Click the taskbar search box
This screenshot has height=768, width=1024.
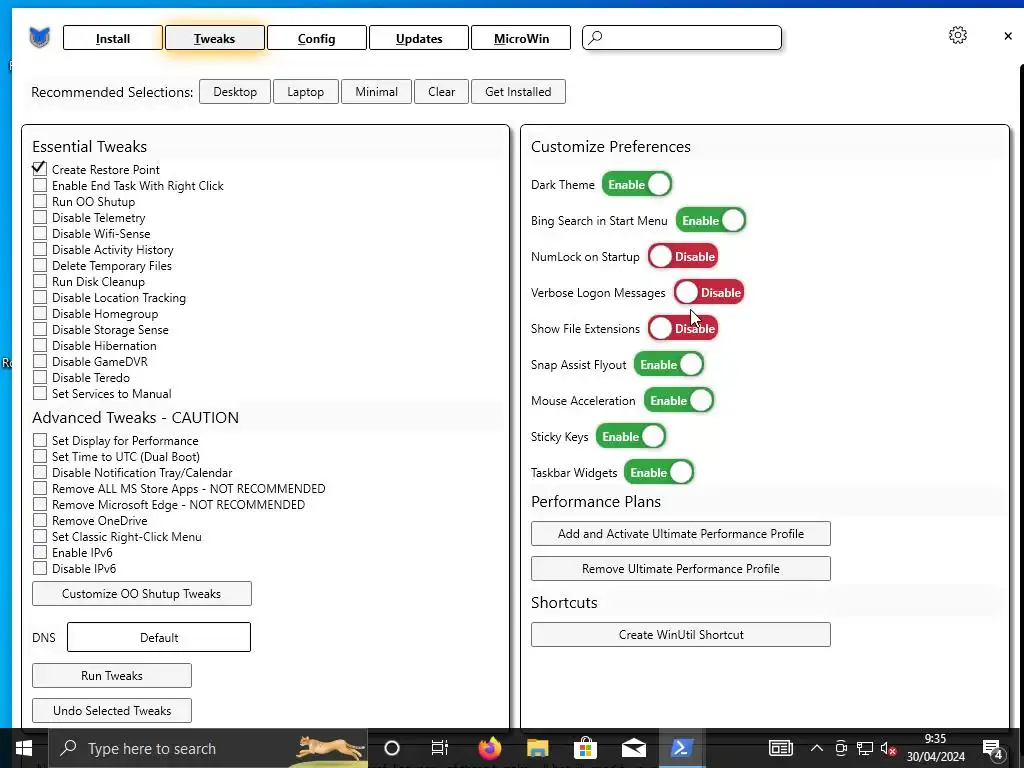(208, 748)
